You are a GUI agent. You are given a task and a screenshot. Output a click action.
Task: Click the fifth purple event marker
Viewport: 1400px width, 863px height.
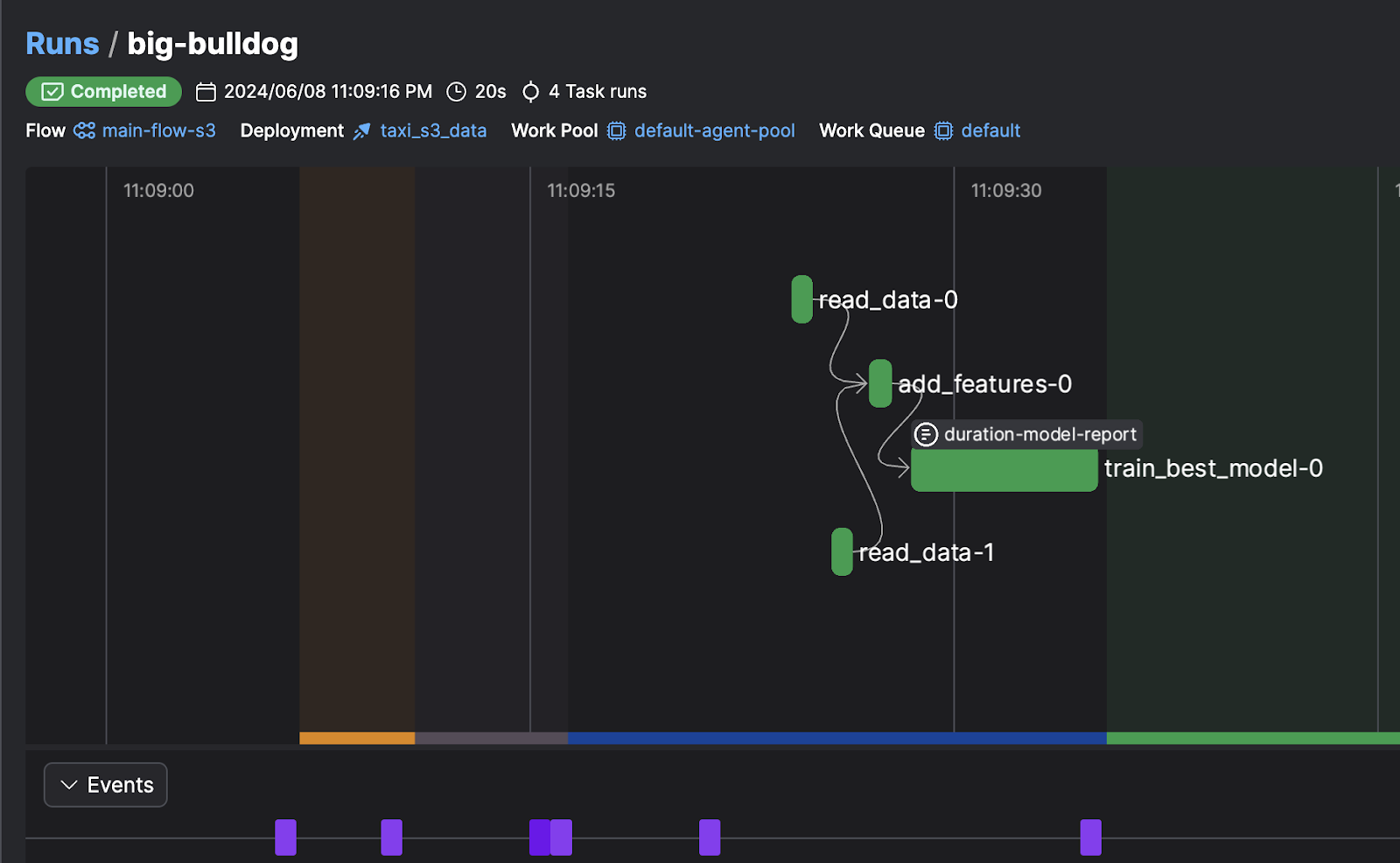(x=710, y=838)
